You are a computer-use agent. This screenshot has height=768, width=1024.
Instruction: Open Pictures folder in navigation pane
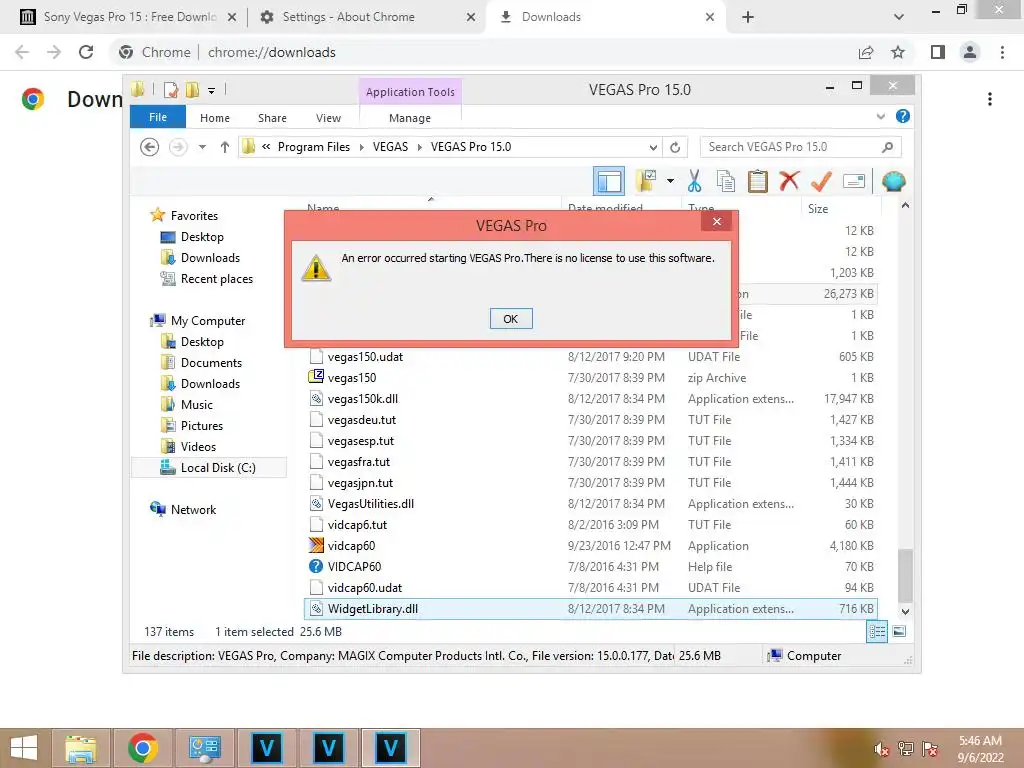[x=201, y=425]
